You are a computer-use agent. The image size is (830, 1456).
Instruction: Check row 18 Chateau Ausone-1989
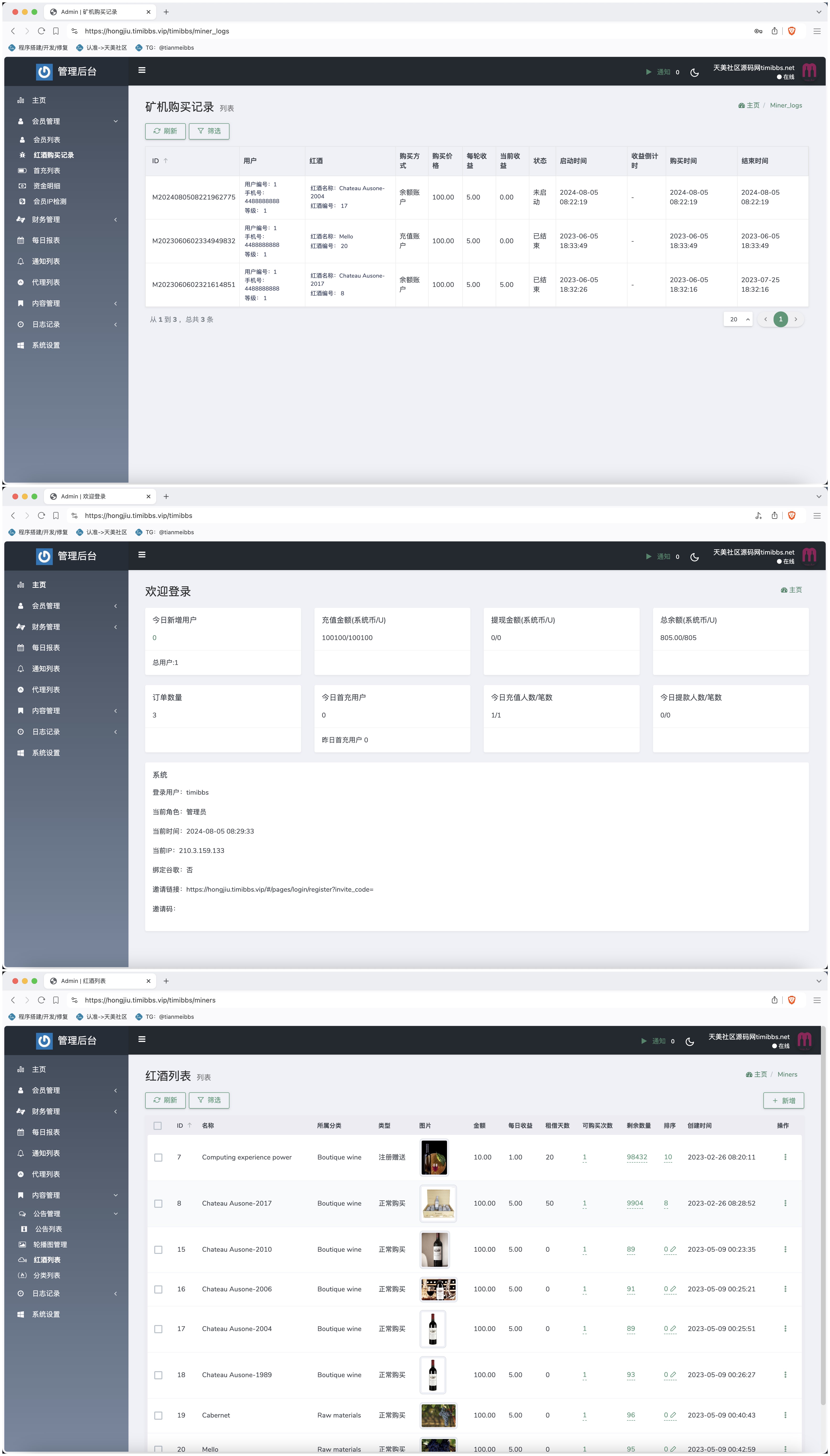159,1375
